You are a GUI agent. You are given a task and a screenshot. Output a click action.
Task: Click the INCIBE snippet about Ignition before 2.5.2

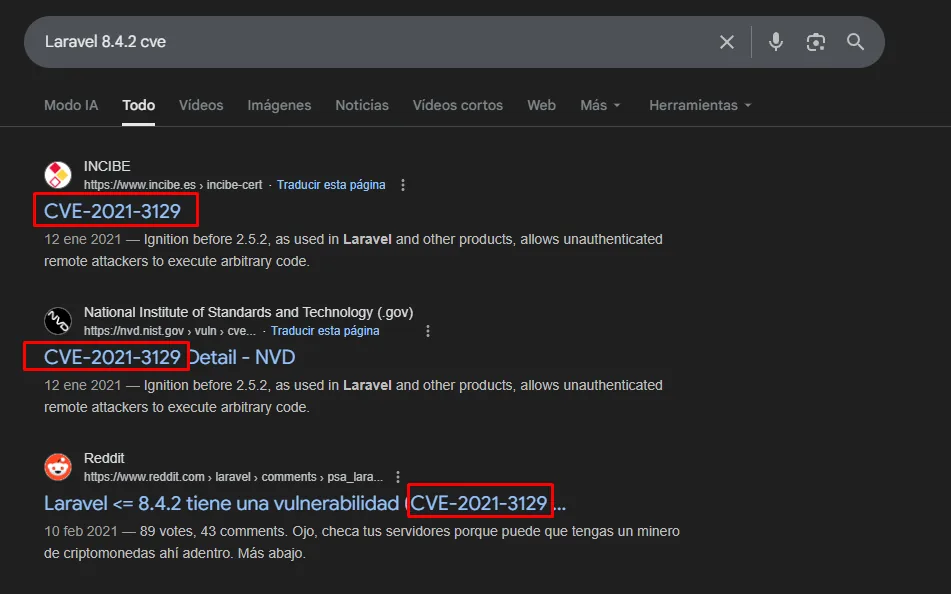[x=353, y=250]
